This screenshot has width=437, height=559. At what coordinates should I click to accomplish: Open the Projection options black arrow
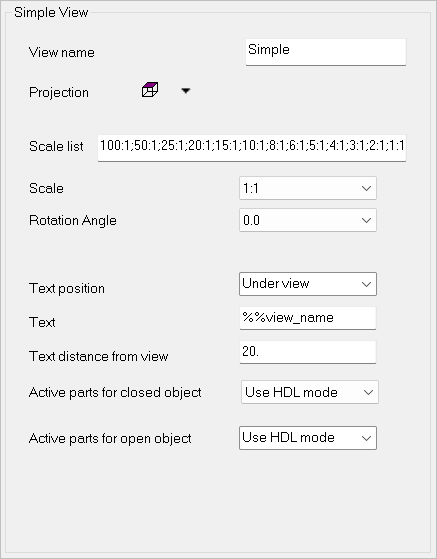(185, 91)
